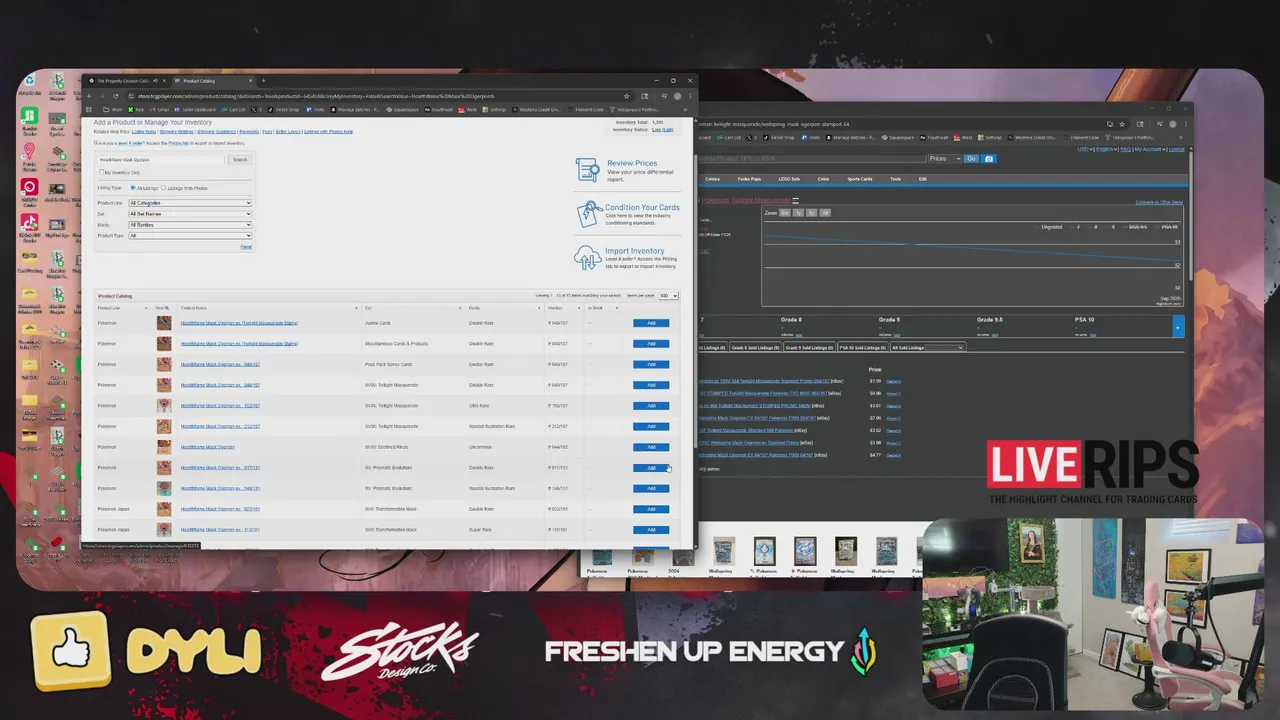Sort by the Product Name column arrow
Image resolution: width=1280 pixels, height=720 pixels.
[356, 308]
